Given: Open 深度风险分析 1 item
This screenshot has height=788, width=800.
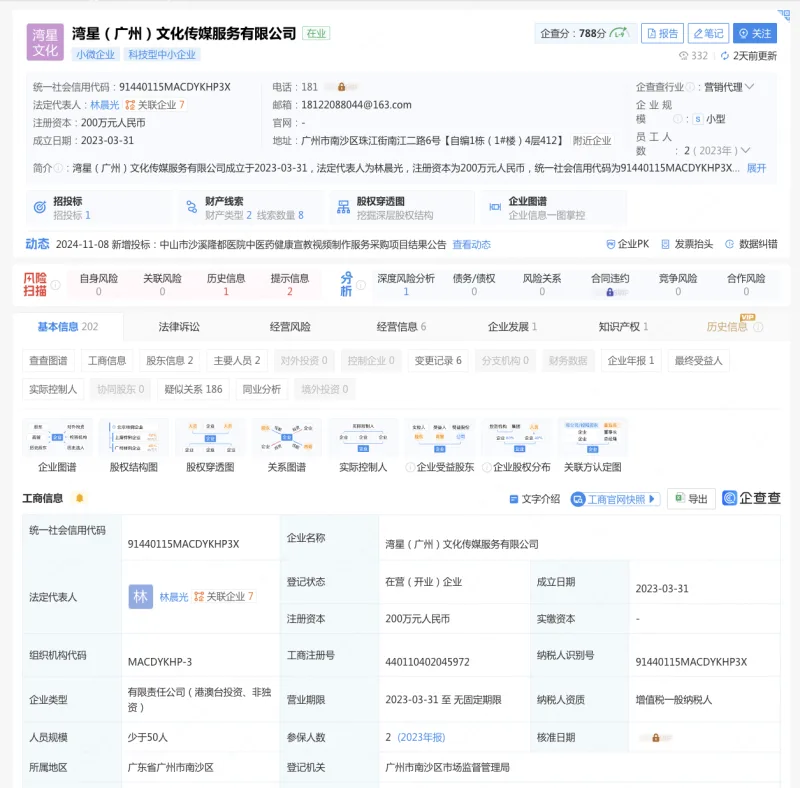Looking at the screenshot, I should click(406, 285).
